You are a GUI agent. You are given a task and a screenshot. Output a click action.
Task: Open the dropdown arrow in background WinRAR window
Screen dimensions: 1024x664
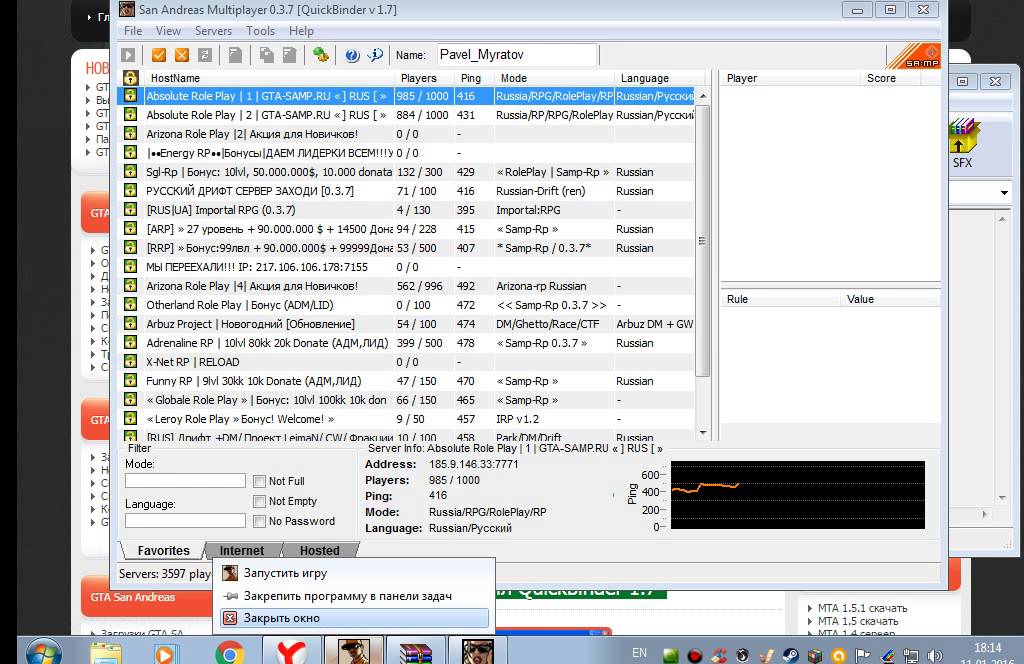1004,193
